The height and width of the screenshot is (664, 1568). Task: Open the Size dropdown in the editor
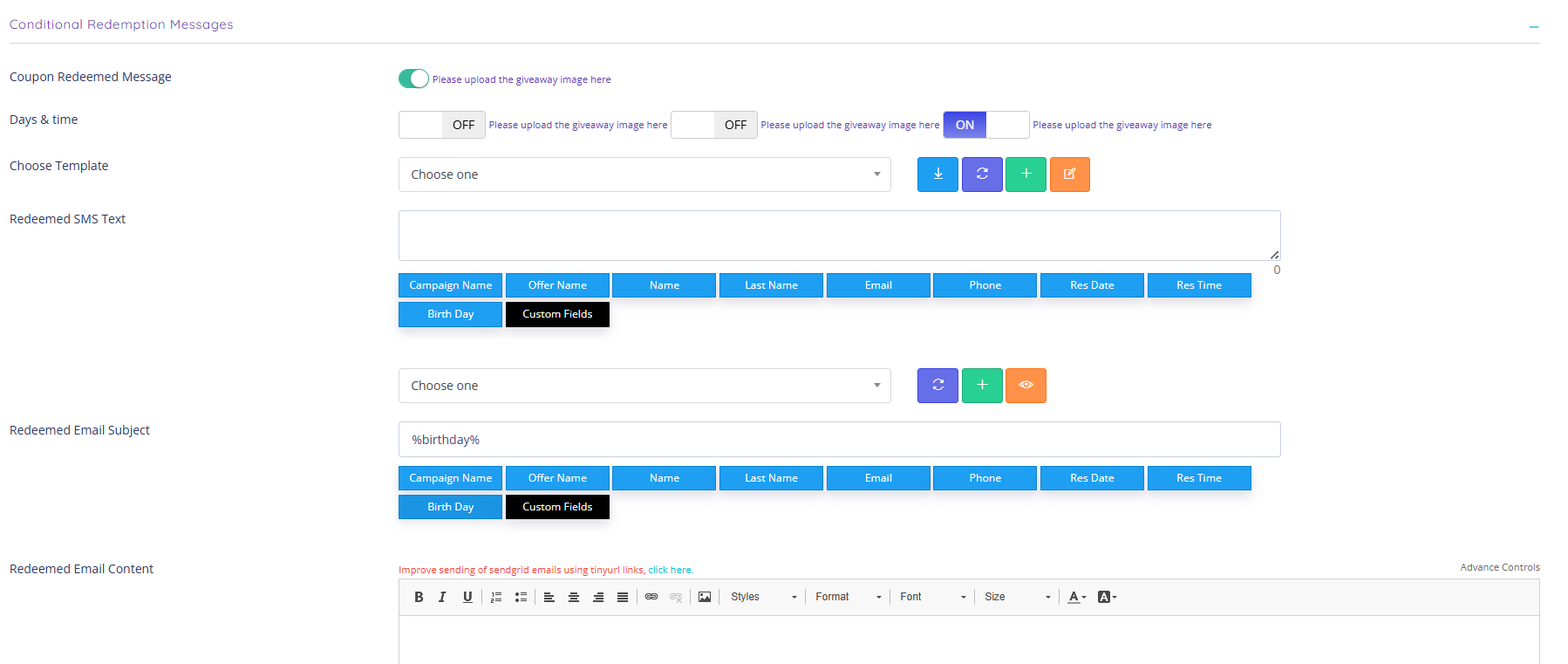click(1017, 597)
